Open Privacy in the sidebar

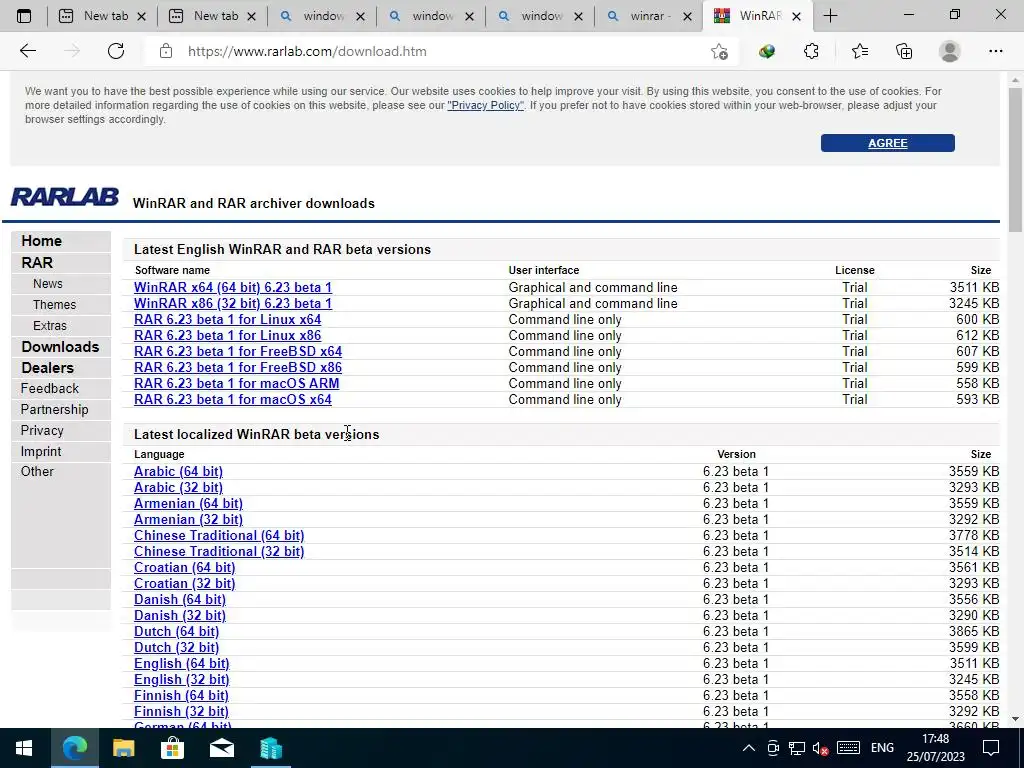coord(42,430)
